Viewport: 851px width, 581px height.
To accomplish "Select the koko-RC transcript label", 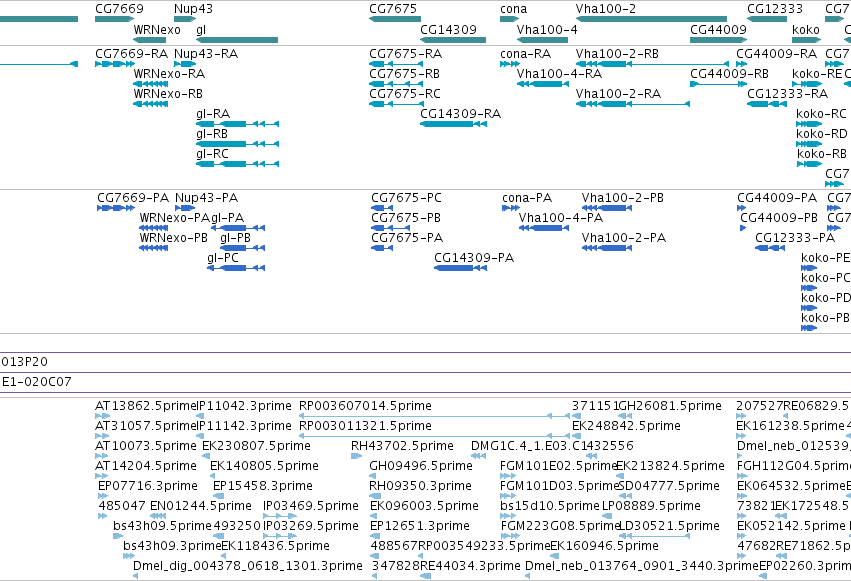I will (x=821, y=114).
